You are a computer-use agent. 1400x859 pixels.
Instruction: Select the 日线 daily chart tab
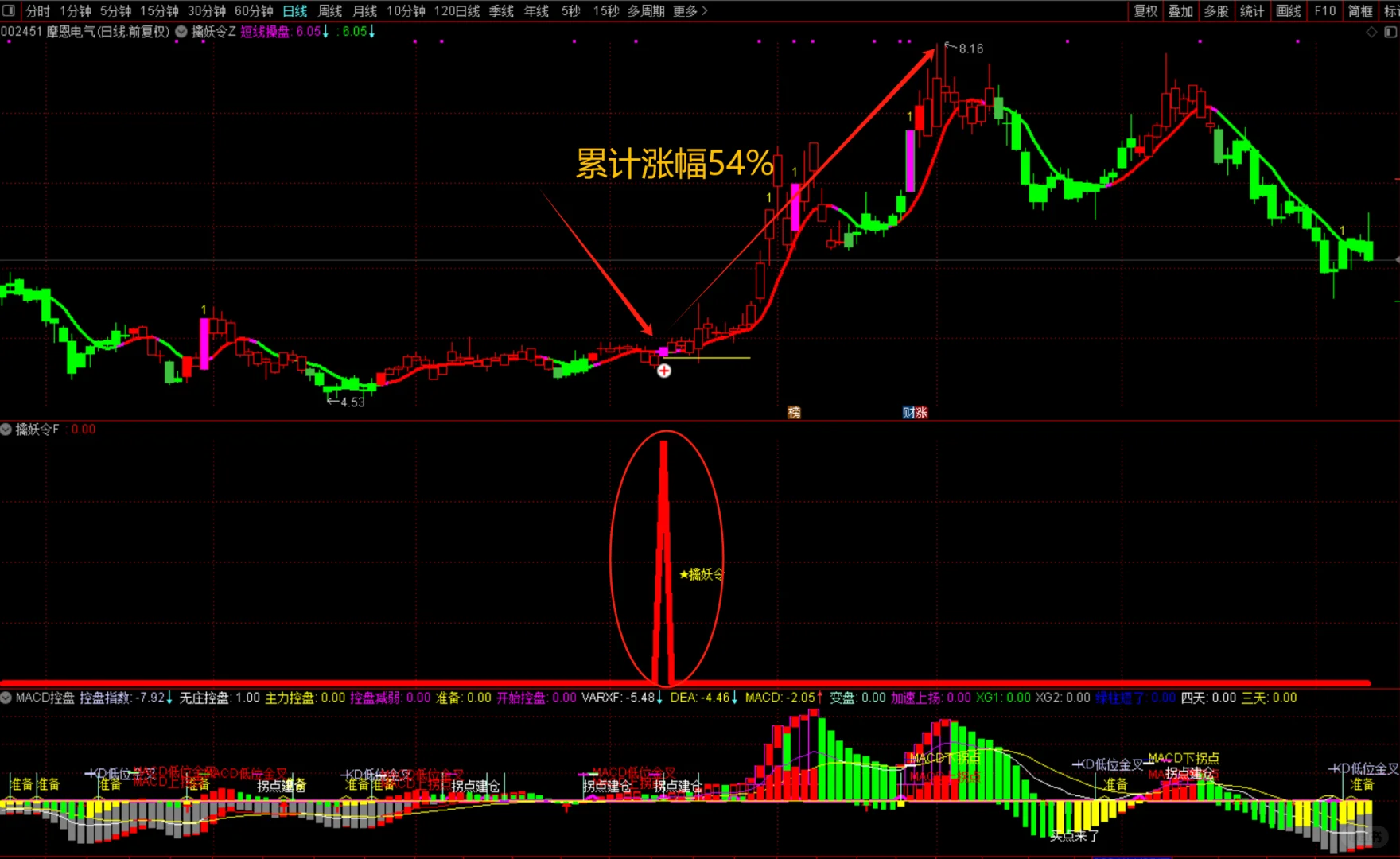coord(295,11)
